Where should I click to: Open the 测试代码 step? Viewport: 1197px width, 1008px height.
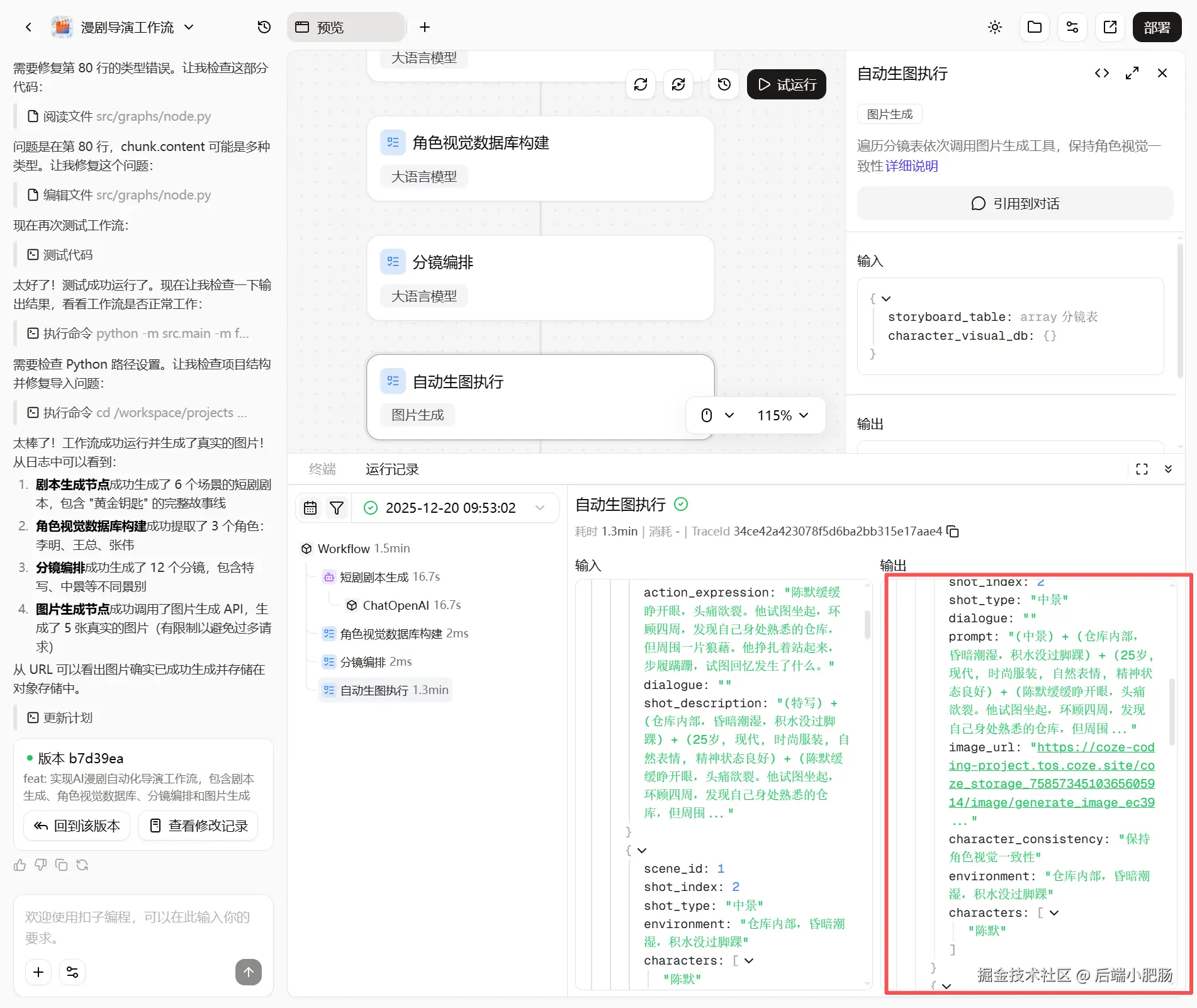(60, 255)
